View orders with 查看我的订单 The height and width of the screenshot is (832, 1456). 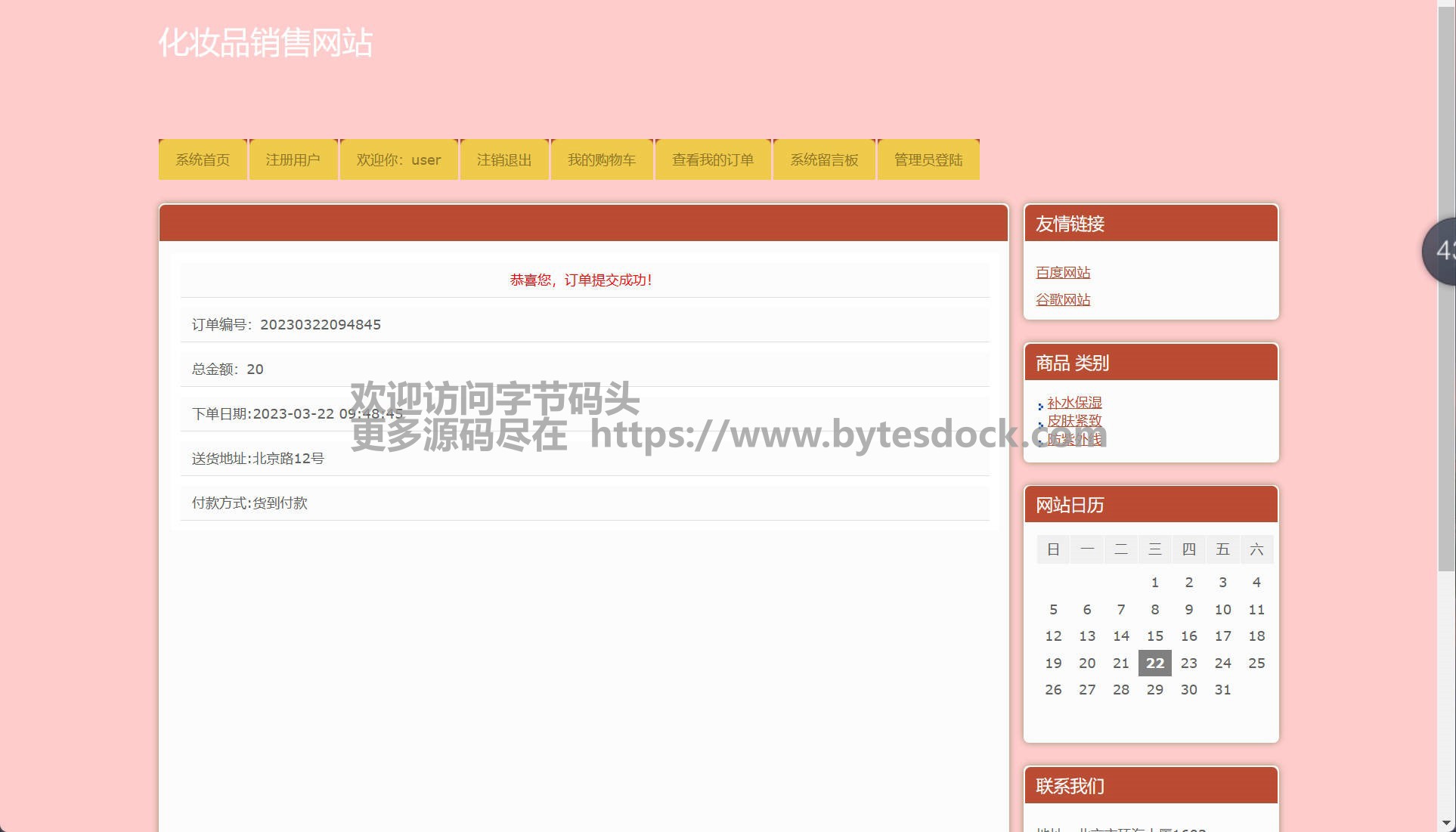[712, 160]
